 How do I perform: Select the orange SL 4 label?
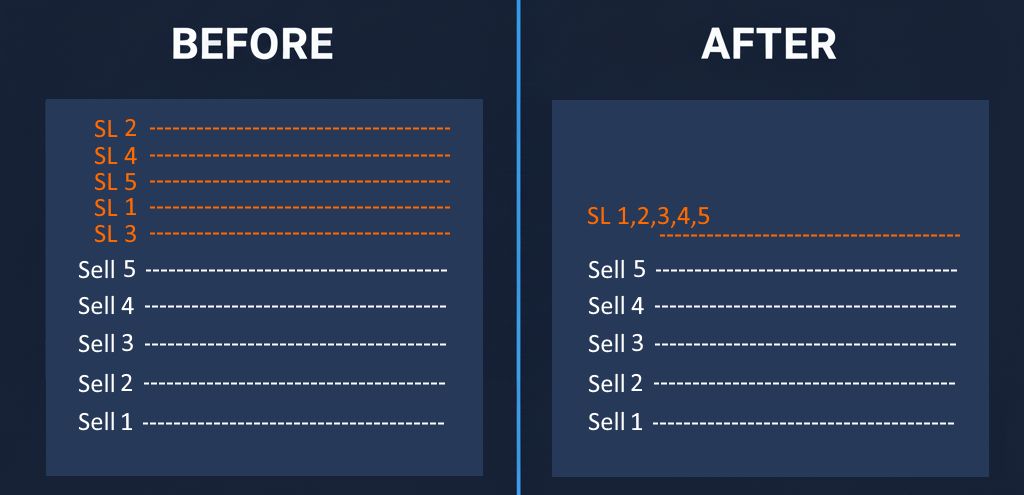115,156
